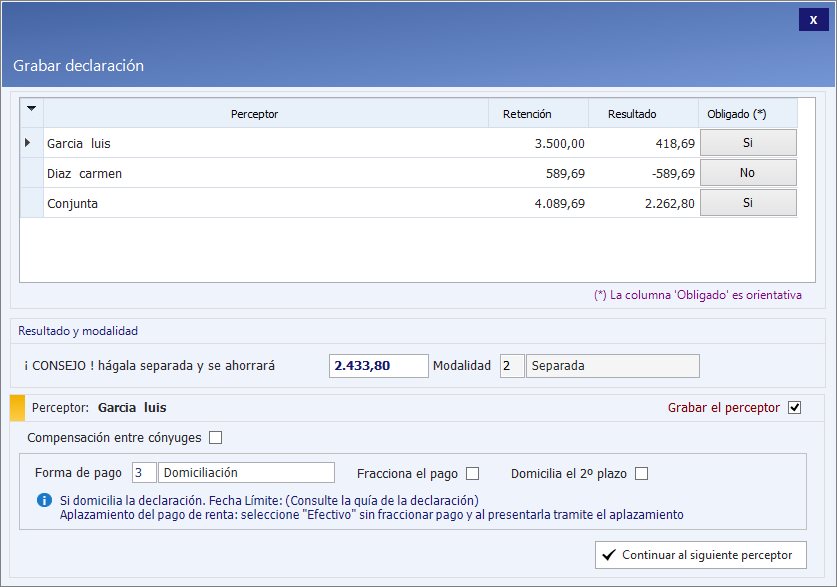Click the savings amount field 2.433,80
Screen dimensions: 837x587
point(378,366)
